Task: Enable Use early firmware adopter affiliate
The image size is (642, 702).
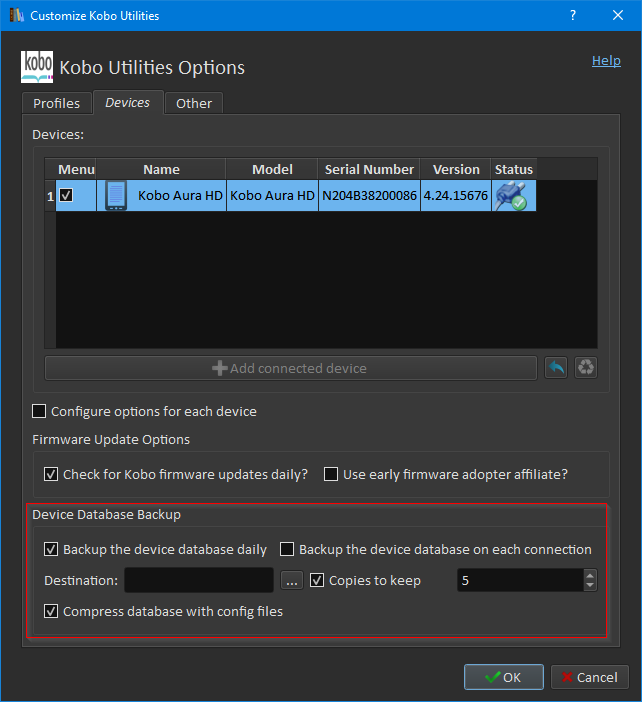Action: pos(331,474)
